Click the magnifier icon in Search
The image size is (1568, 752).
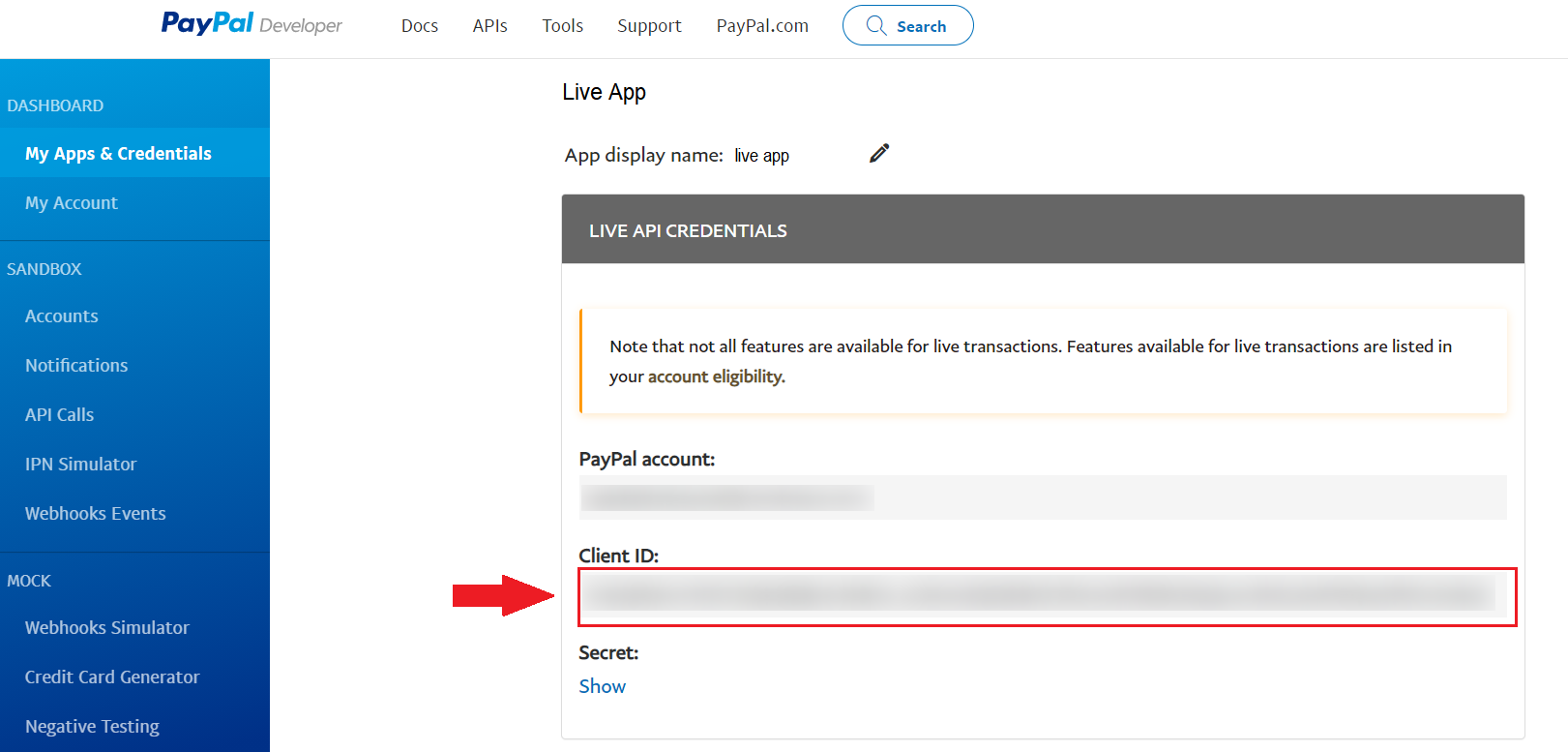(x=876, y=26)
